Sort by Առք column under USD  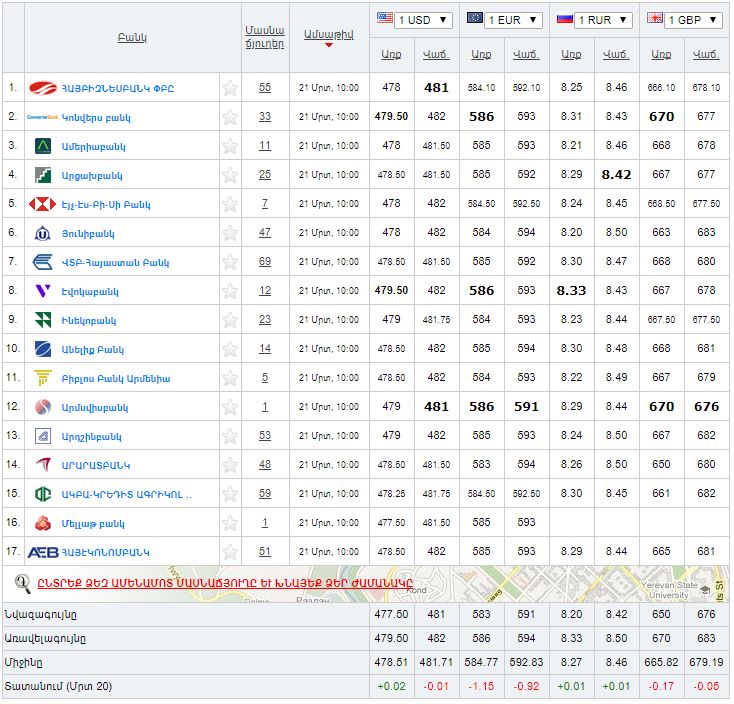point(391,54)
